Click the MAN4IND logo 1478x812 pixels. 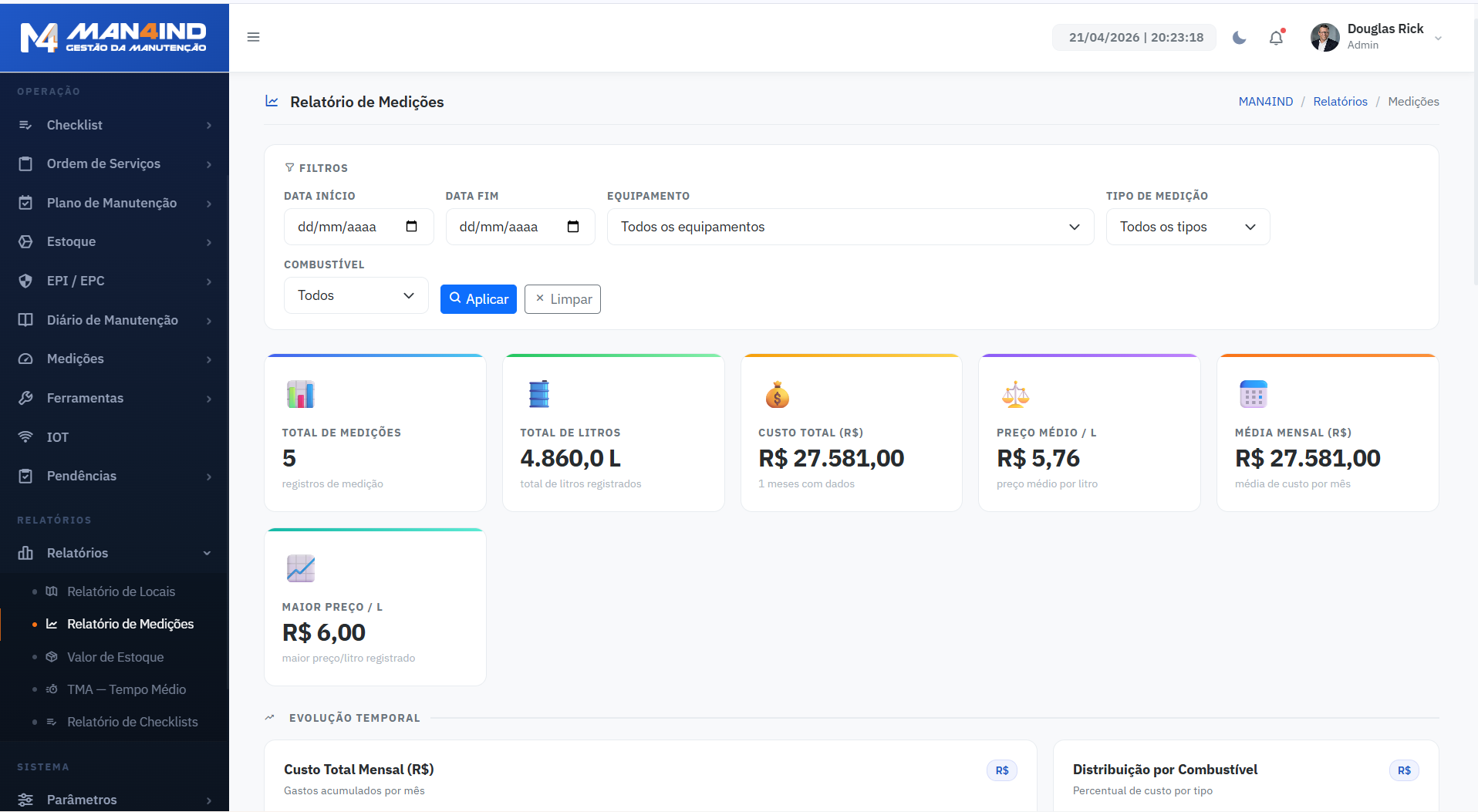tap(114, 37)
